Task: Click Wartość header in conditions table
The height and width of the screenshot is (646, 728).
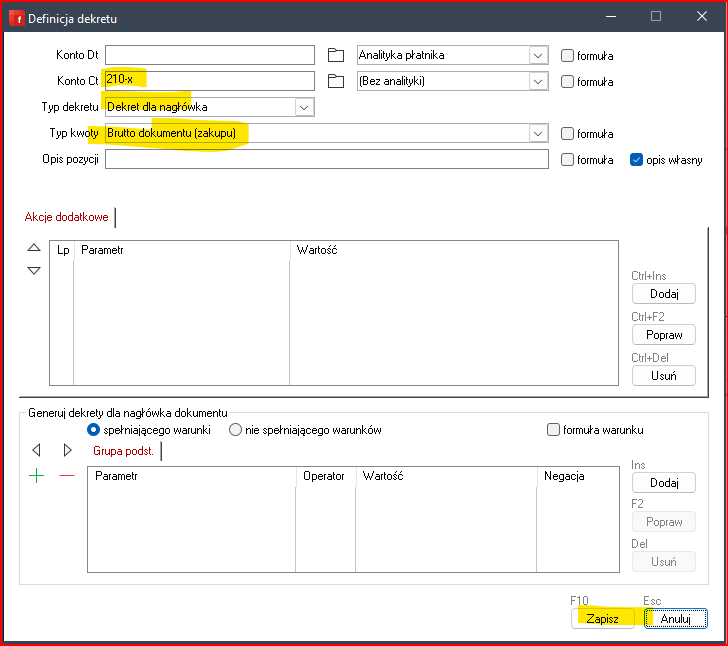Action: [446, 476]
